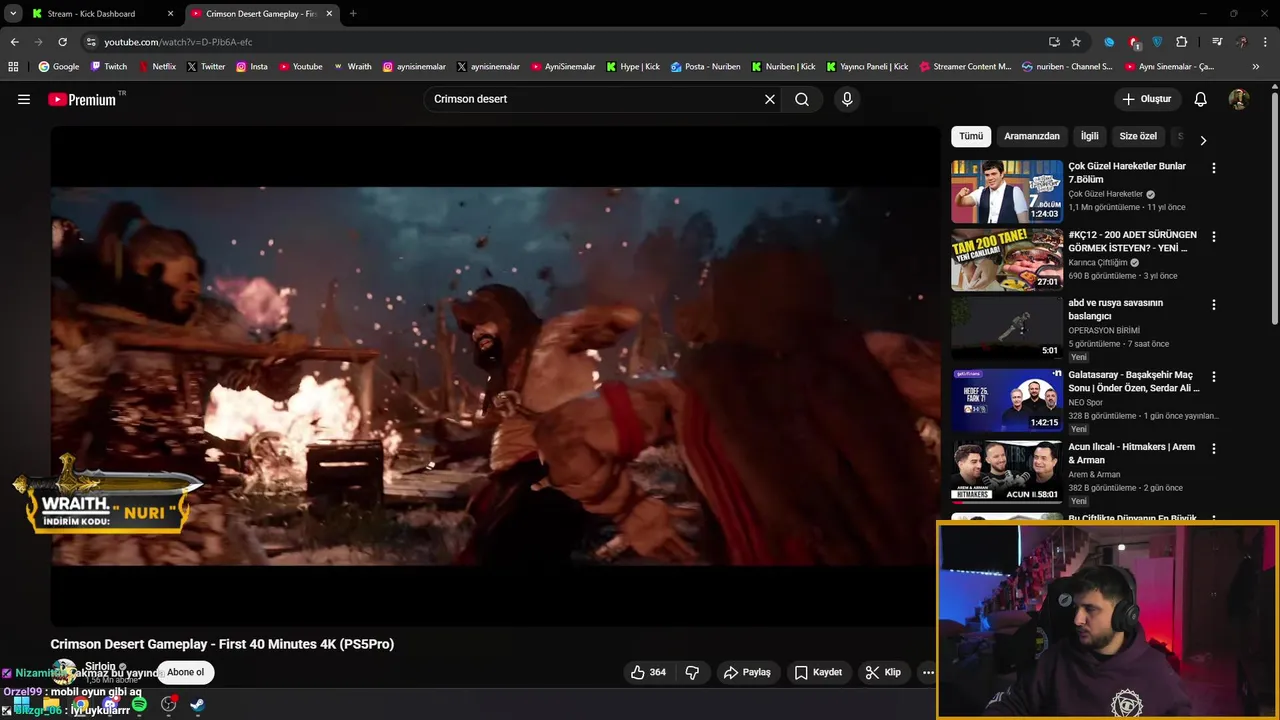Open the Posta - Nuriben bookmark

[705, 67]
